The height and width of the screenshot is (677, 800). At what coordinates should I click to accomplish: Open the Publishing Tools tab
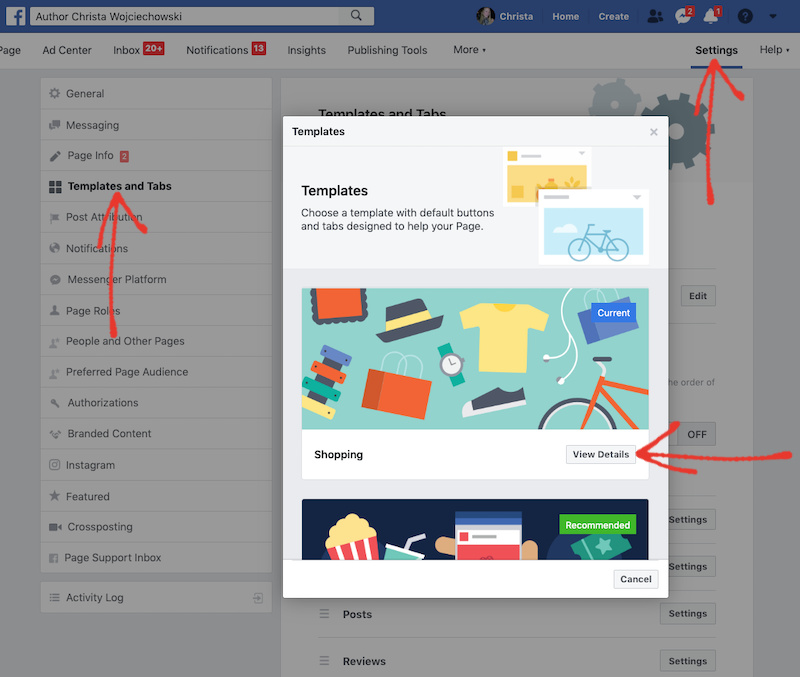[x=387, y=49]
